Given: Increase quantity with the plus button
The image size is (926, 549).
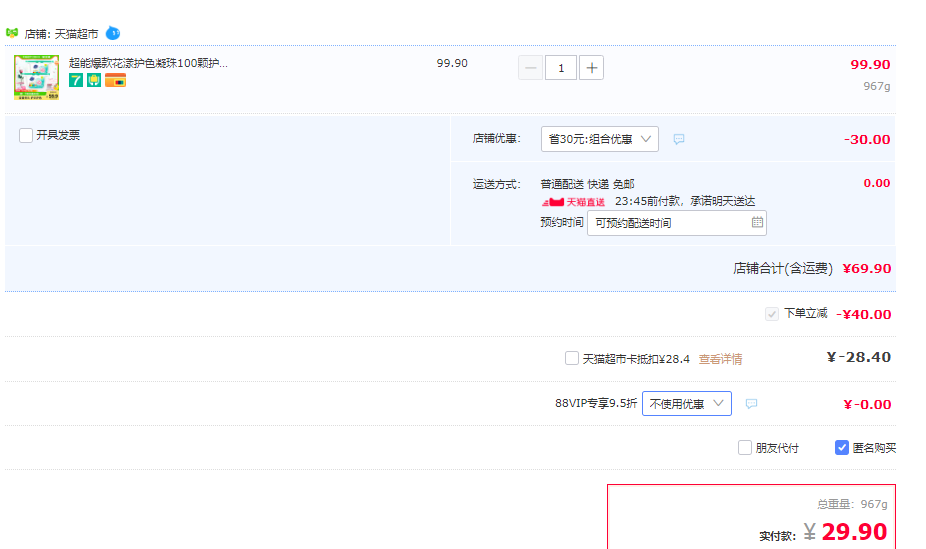Looking at the screenshot, I should coord(592,68).
